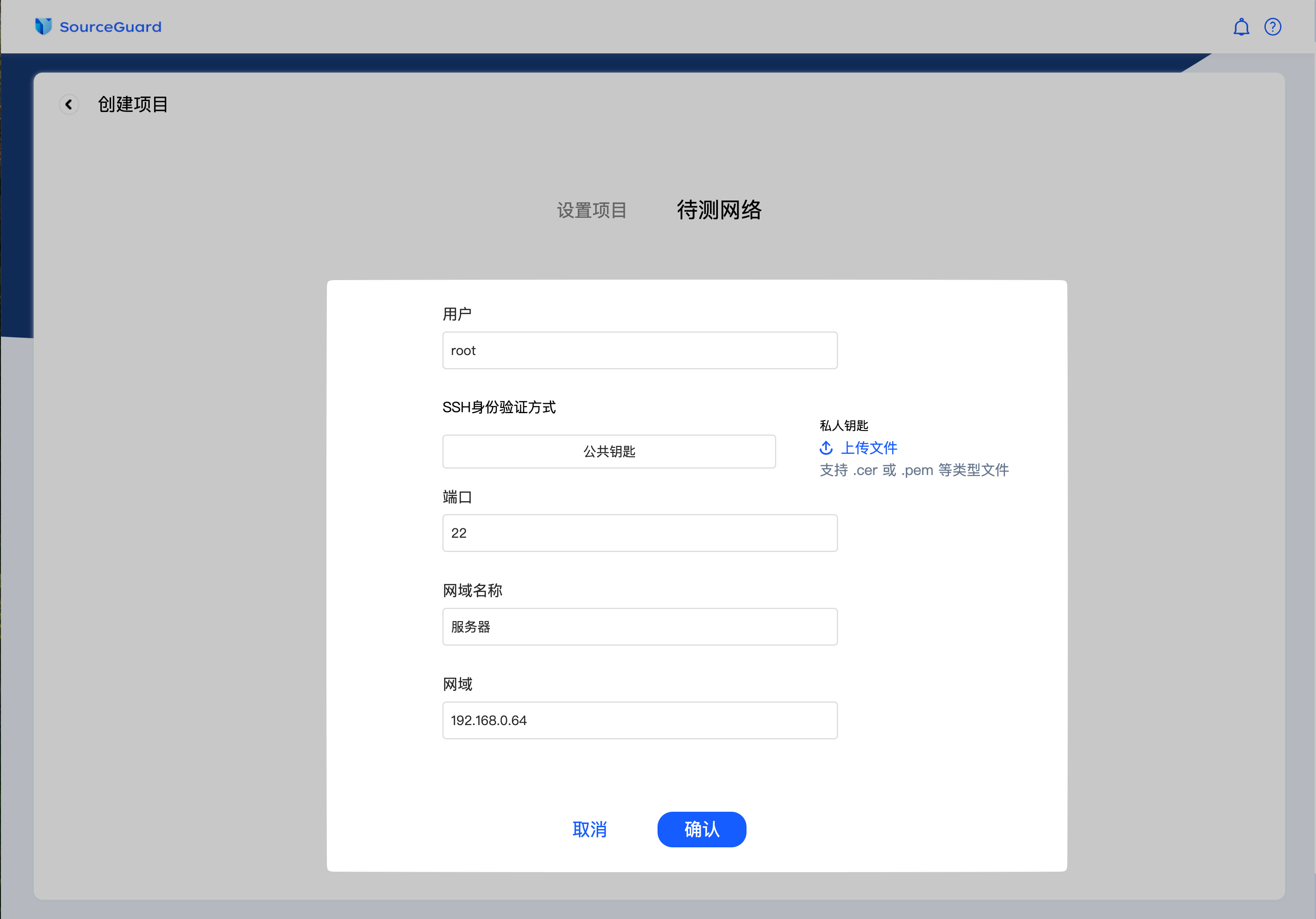Switch to the 设置项目 tab
This screenshot has width=1316, height=919.
click(591, 210)
